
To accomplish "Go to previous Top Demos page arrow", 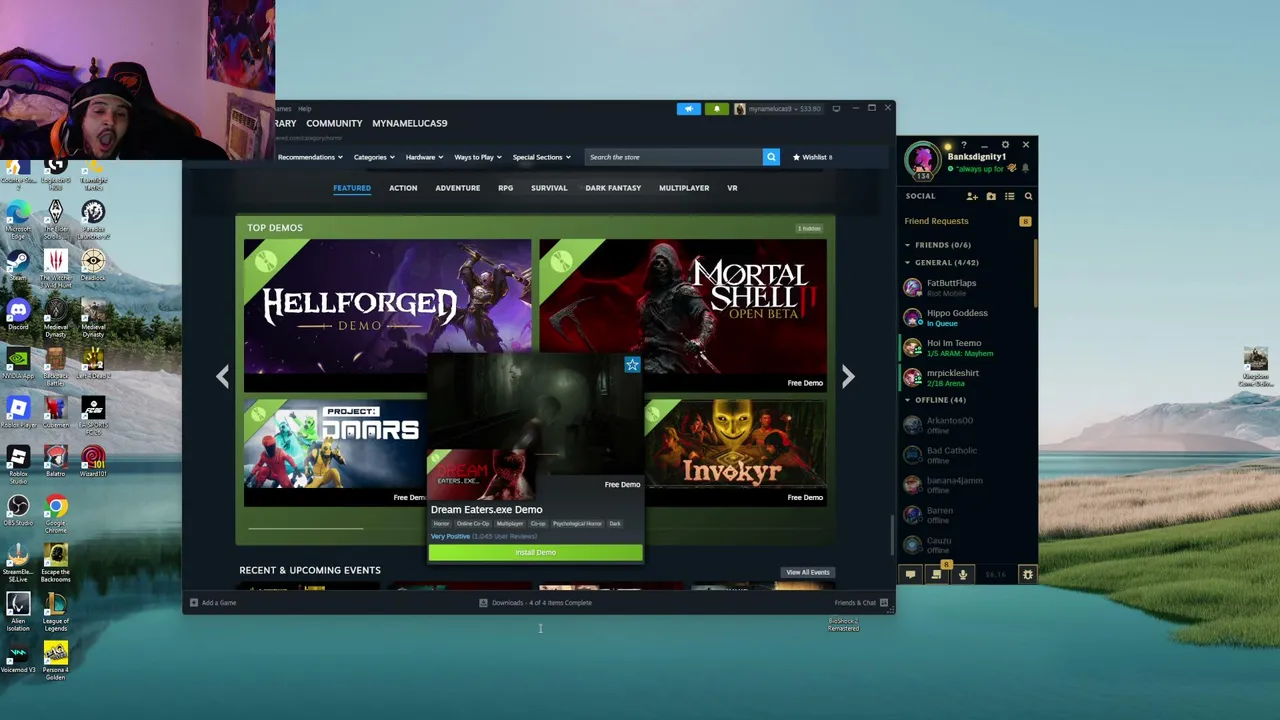I will [x=222, y=376].
